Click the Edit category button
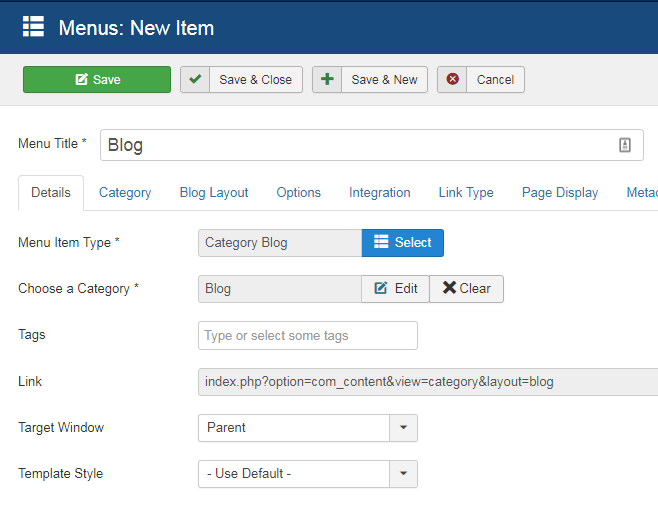This screenshot has width=658, height=511. pos(395,289)
